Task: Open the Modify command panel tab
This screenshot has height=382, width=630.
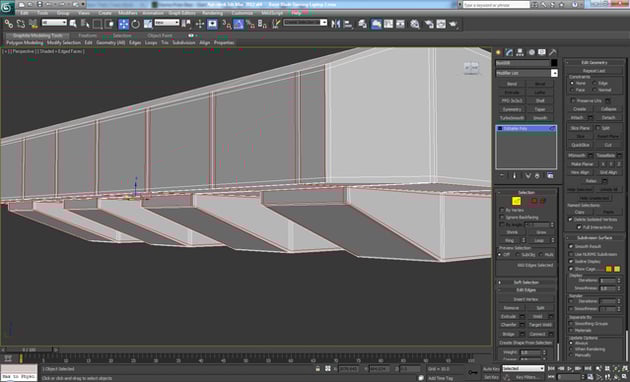Action: click(509, 53)
